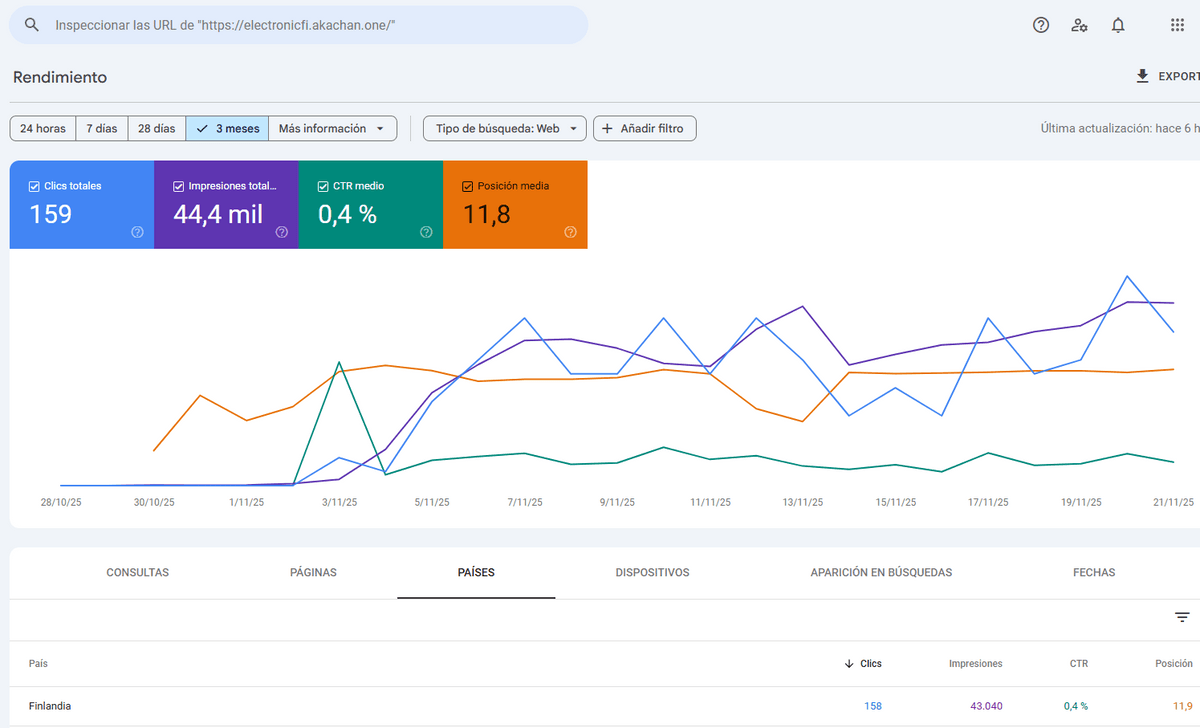Viewport: 1200px width, 728px height.
Task: Click help icon on Clics totales card
Action: pyautogui.click(x=137, y=232)
